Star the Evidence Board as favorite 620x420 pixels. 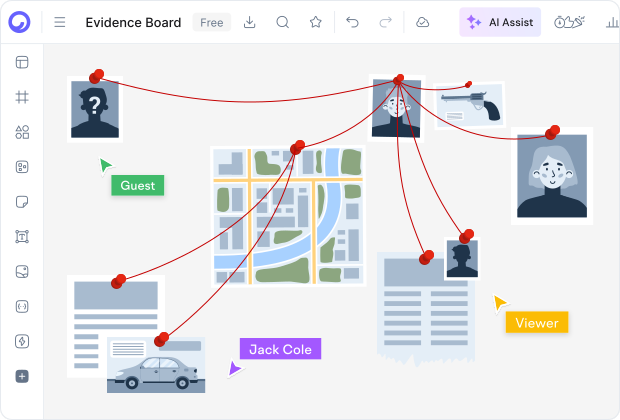pyautogui.click(x=316, y=22)
